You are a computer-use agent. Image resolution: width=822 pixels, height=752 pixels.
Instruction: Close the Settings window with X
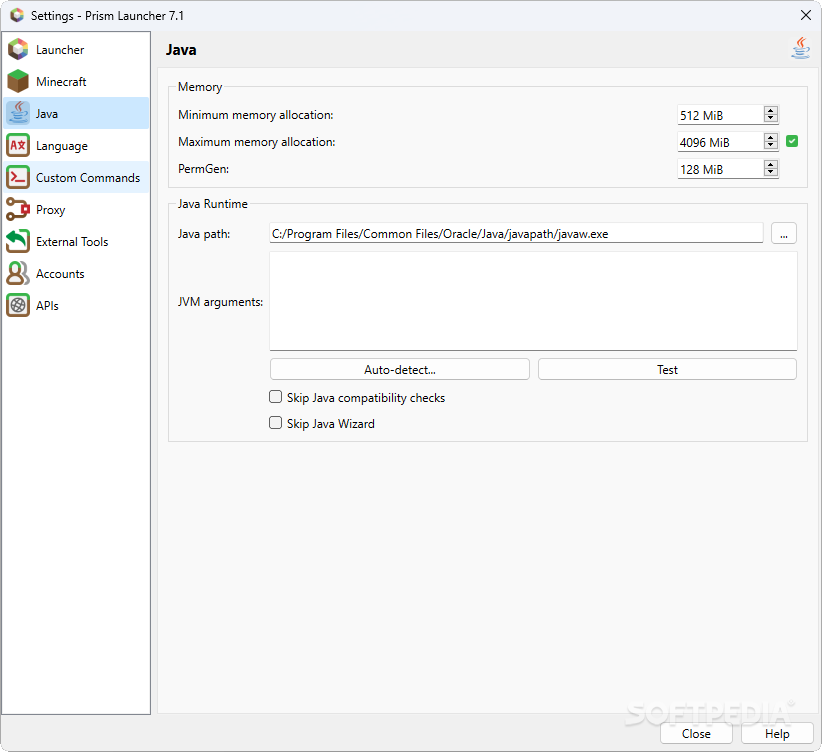806,15
